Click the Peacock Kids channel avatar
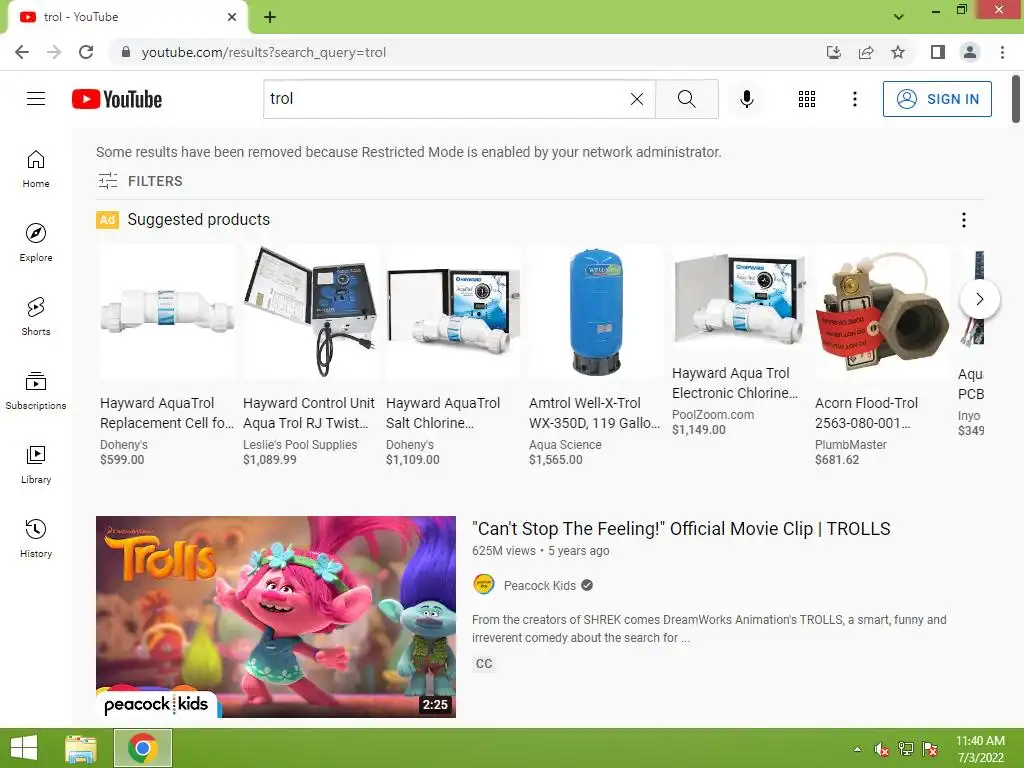This screenshot has width=1024, height=768. click(x=483, y=585)
